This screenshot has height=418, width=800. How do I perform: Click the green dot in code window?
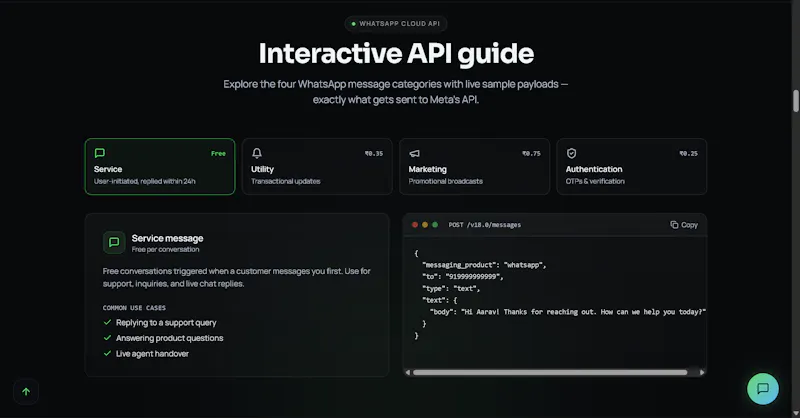(435, 225)
